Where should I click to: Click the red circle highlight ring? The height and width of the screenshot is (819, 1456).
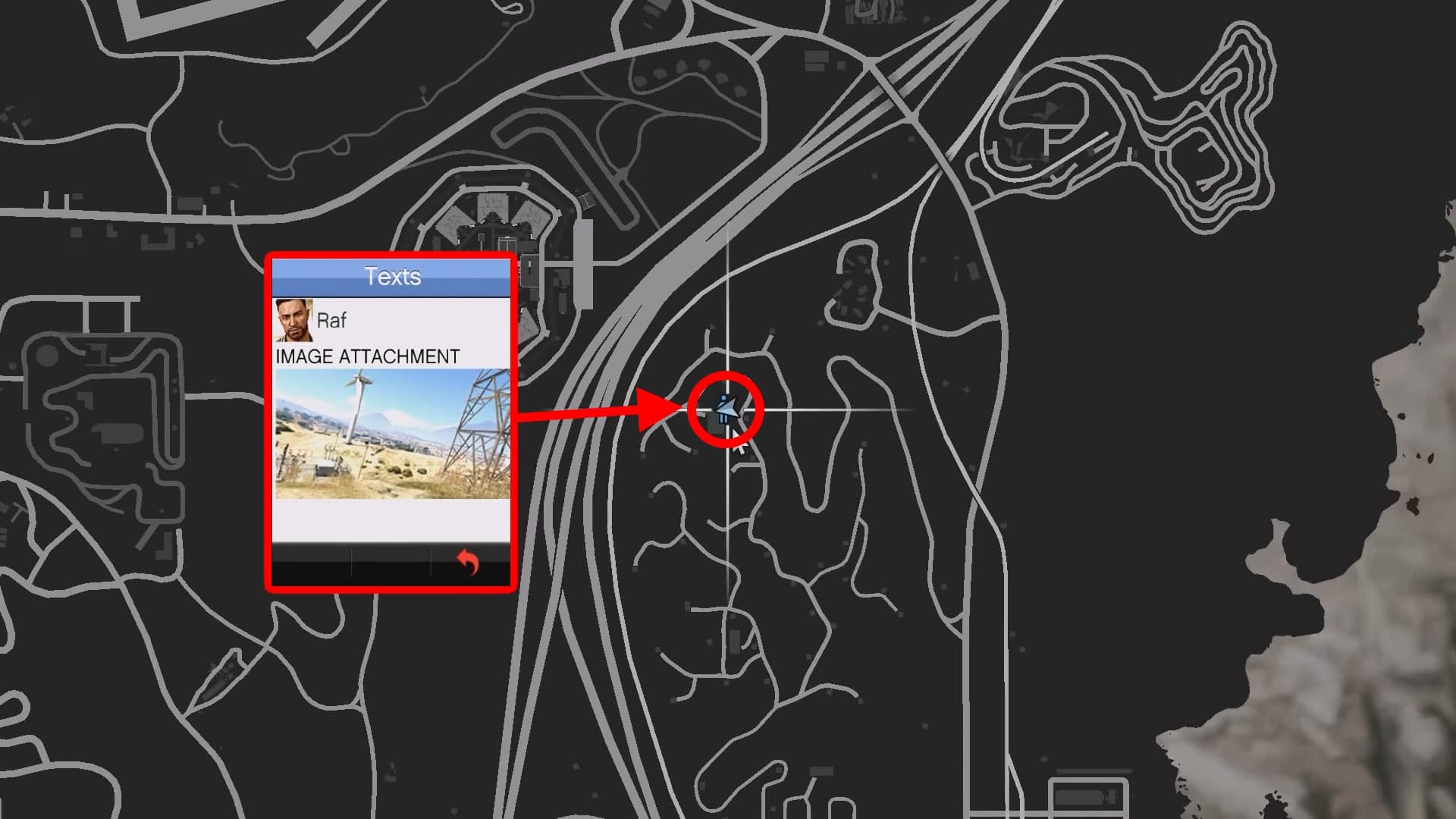coord(726,410)
